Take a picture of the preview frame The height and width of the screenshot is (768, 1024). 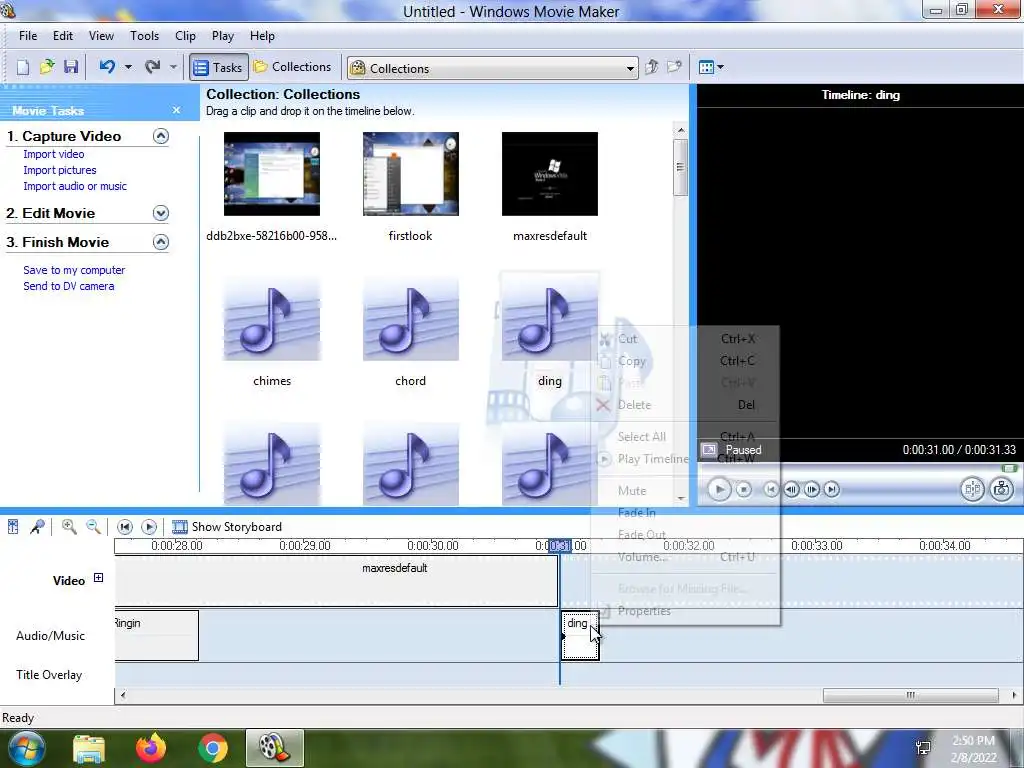pyautogui.click(x=1001, y=489)
